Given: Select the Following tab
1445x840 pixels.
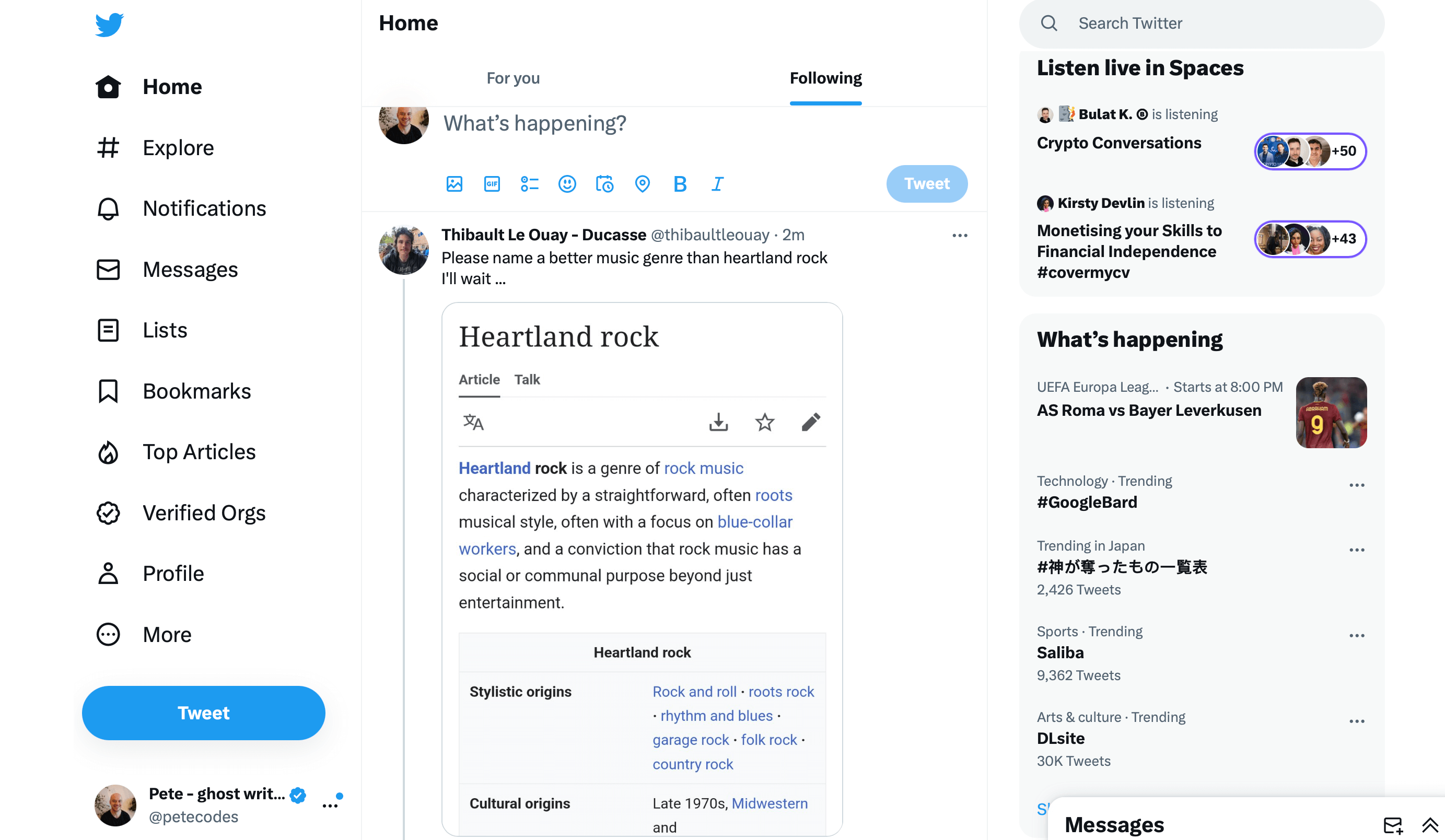Looking at the screenshot, I should click(825, 77).
